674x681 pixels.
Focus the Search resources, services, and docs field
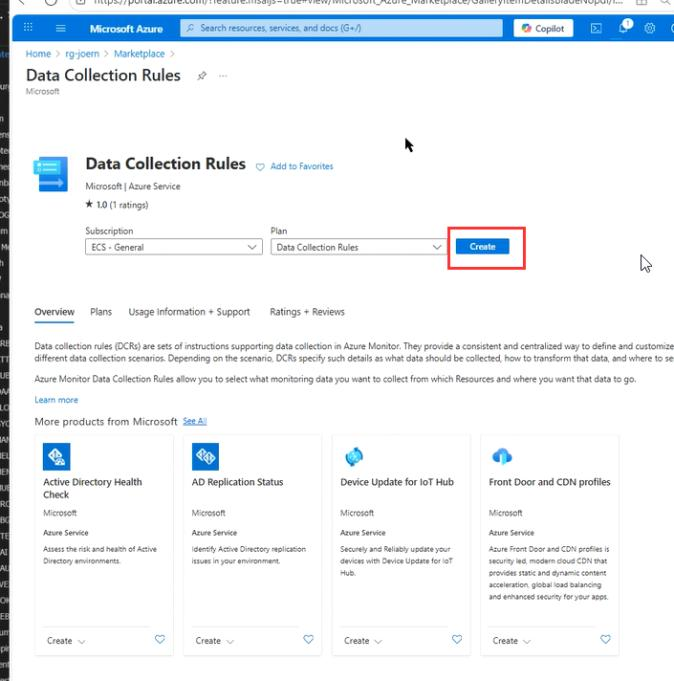coord(341,28)
